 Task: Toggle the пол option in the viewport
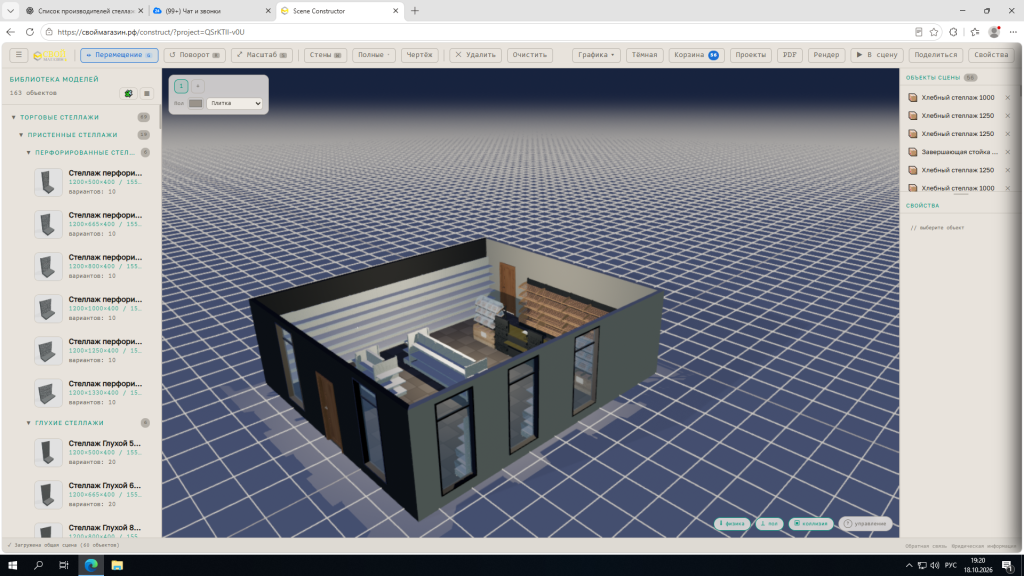770,524
